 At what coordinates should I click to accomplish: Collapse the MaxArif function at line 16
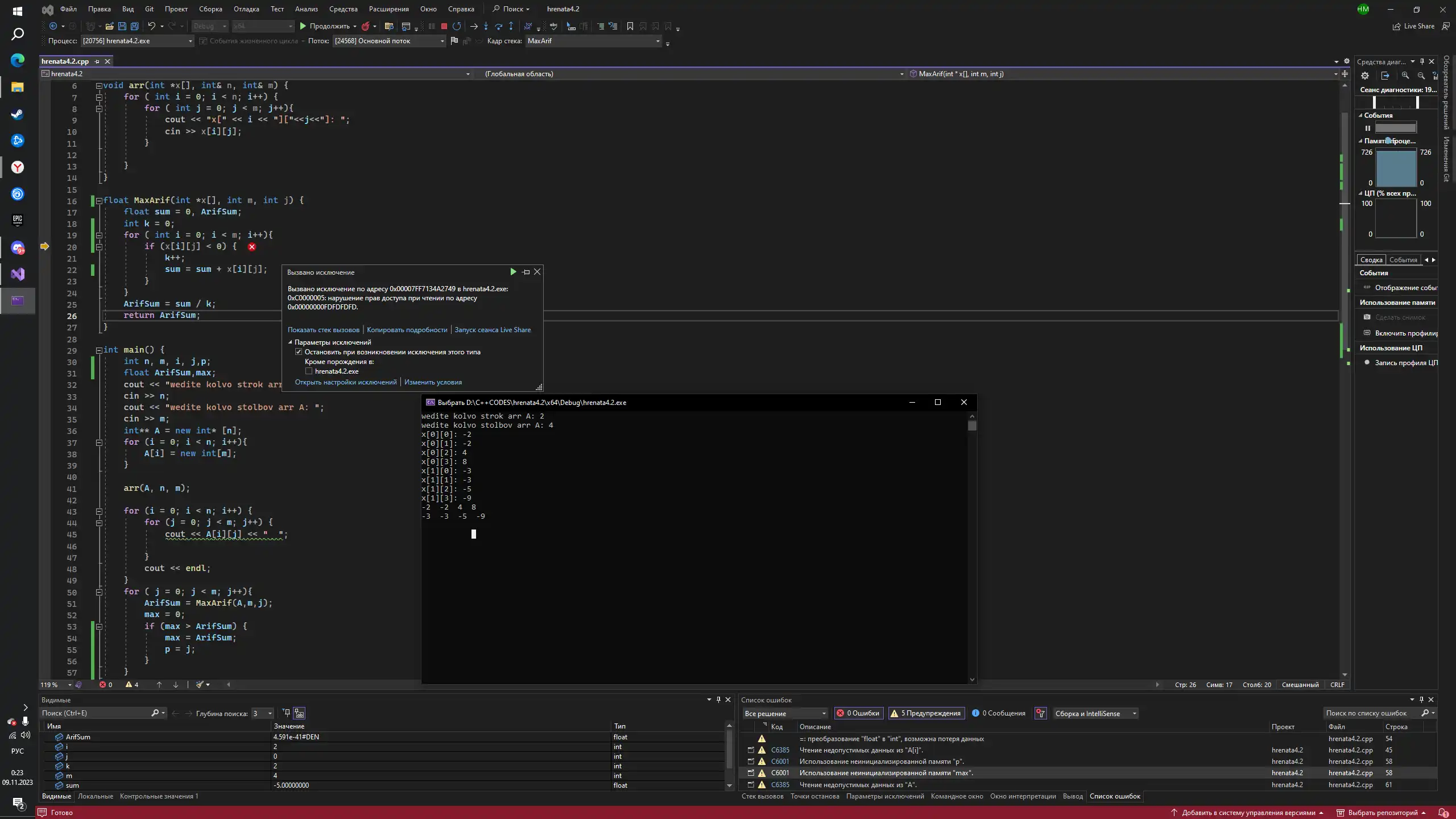tap(99, 201)
